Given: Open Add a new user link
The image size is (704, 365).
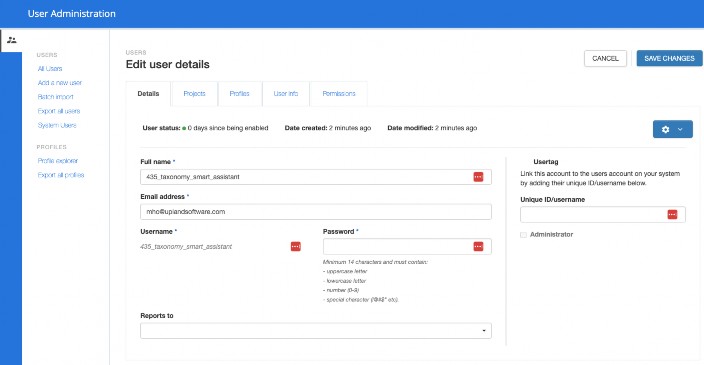Looking at the screenshot, I should (60, 83).
